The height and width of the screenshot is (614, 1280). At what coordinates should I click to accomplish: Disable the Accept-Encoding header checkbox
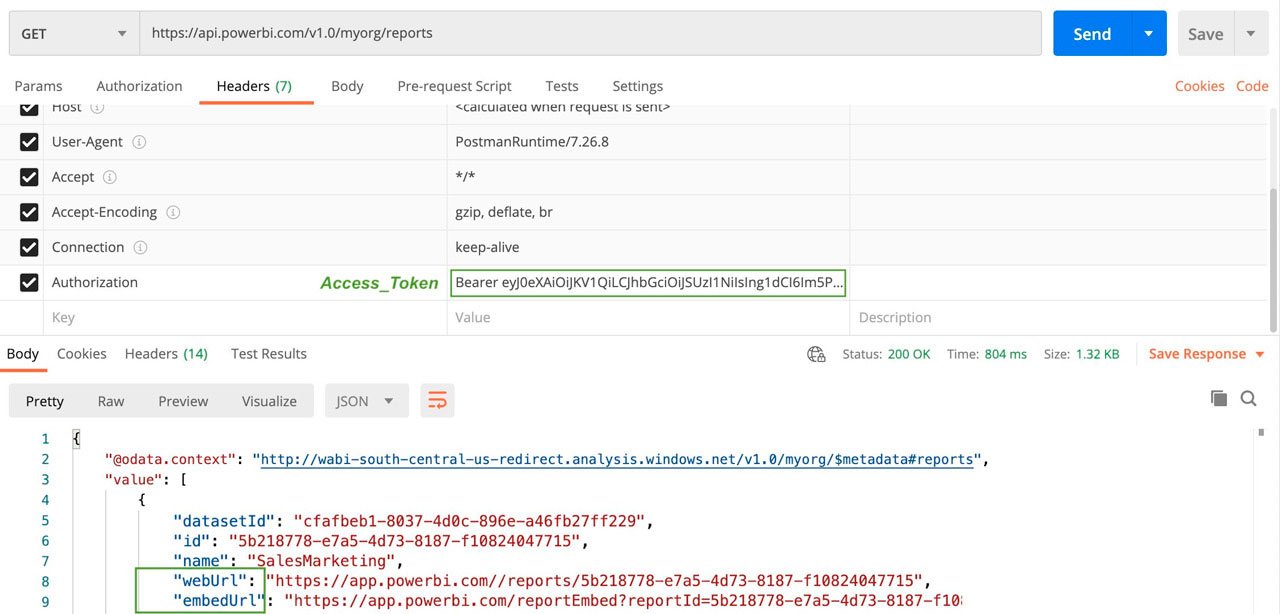pos(29,212)
